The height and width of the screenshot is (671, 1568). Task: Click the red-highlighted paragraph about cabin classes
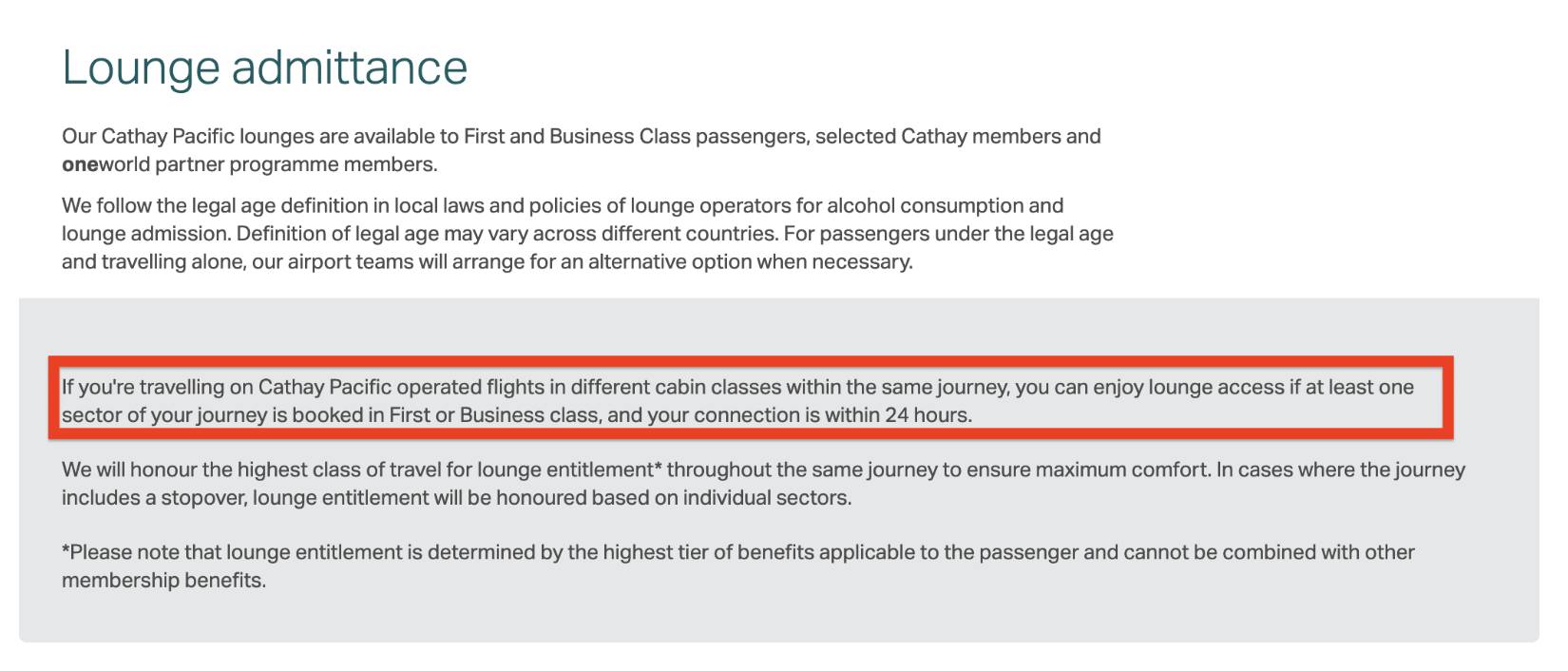[x=737, y=400]
